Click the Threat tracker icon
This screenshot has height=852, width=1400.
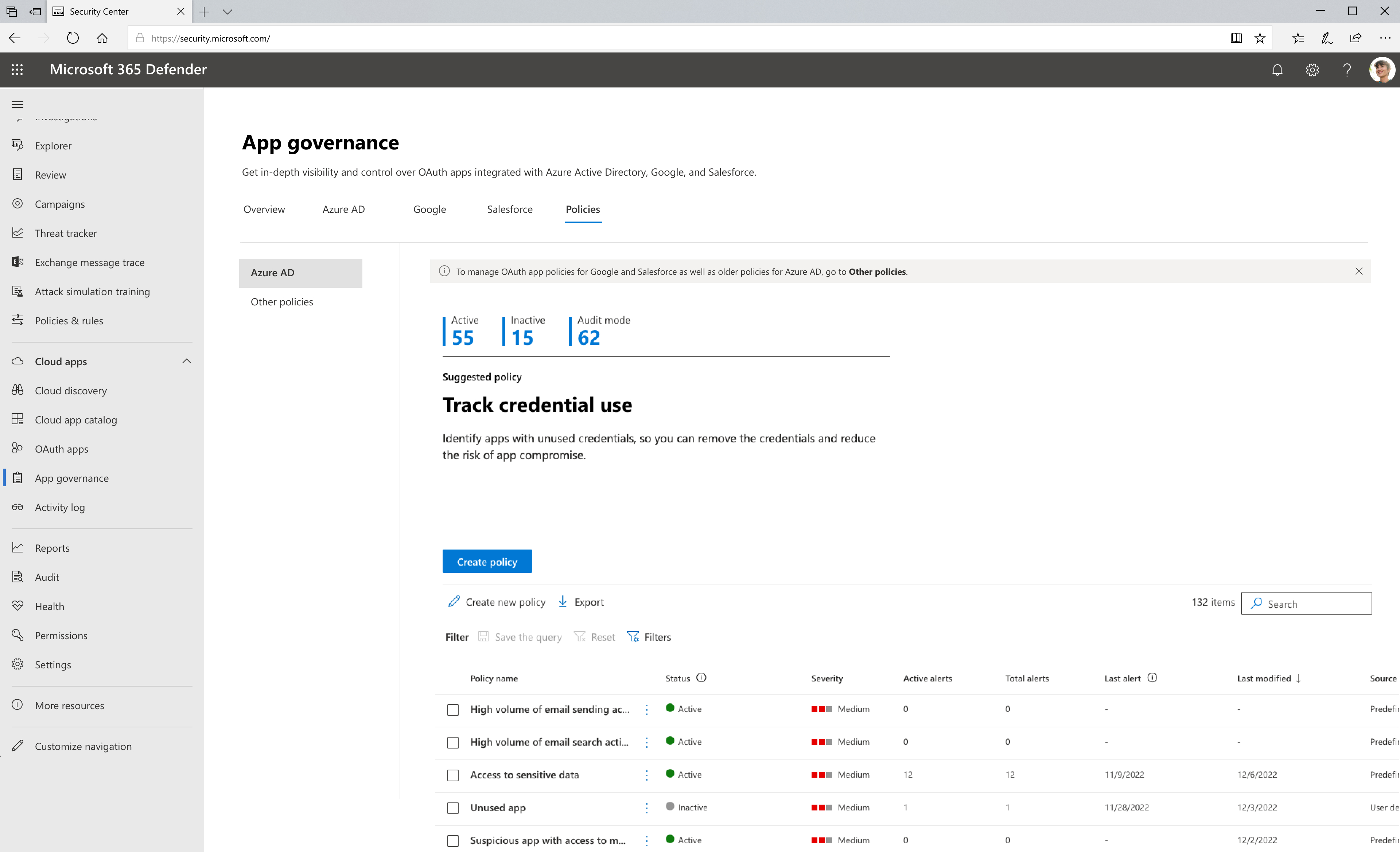tap(17, 233)
